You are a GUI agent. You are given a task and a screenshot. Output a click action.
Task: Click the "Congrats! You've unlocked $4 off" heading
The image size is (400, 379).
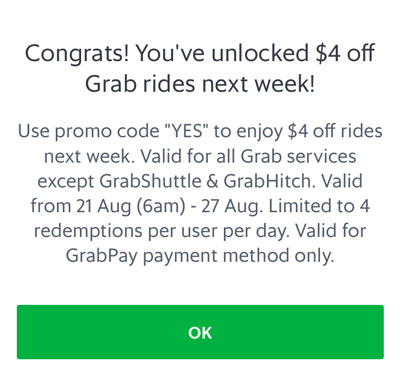(200, 53)
